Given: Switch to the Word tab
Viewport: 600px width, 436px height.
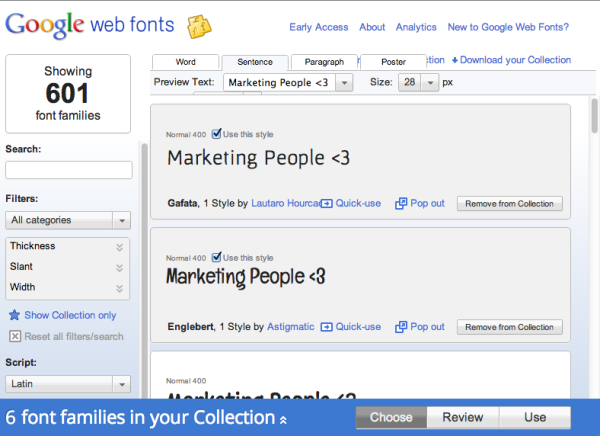Looking at the screenshot, I should pos(186,62).
